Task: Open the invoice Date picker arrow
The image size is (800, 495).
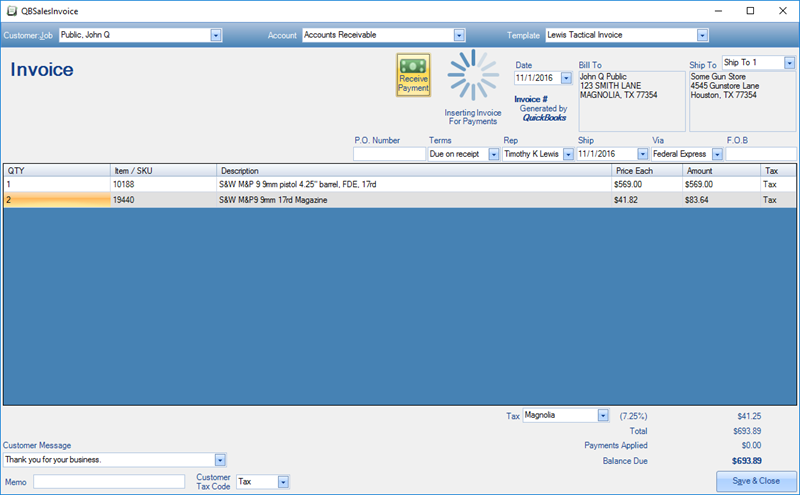Action: coord(566,78)
